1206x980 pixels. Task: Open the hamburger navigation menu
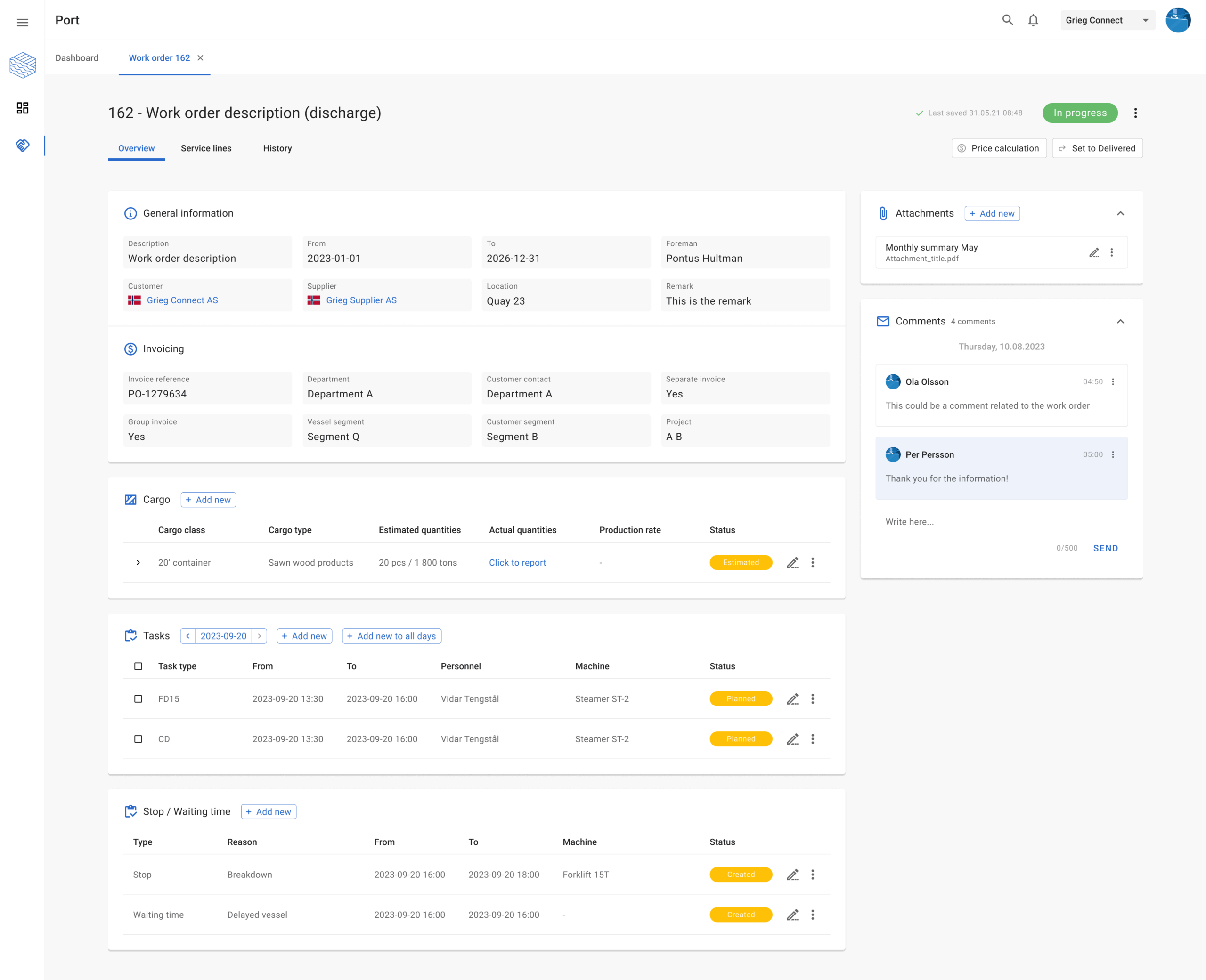pyautogui.click(x=23, y=23)
